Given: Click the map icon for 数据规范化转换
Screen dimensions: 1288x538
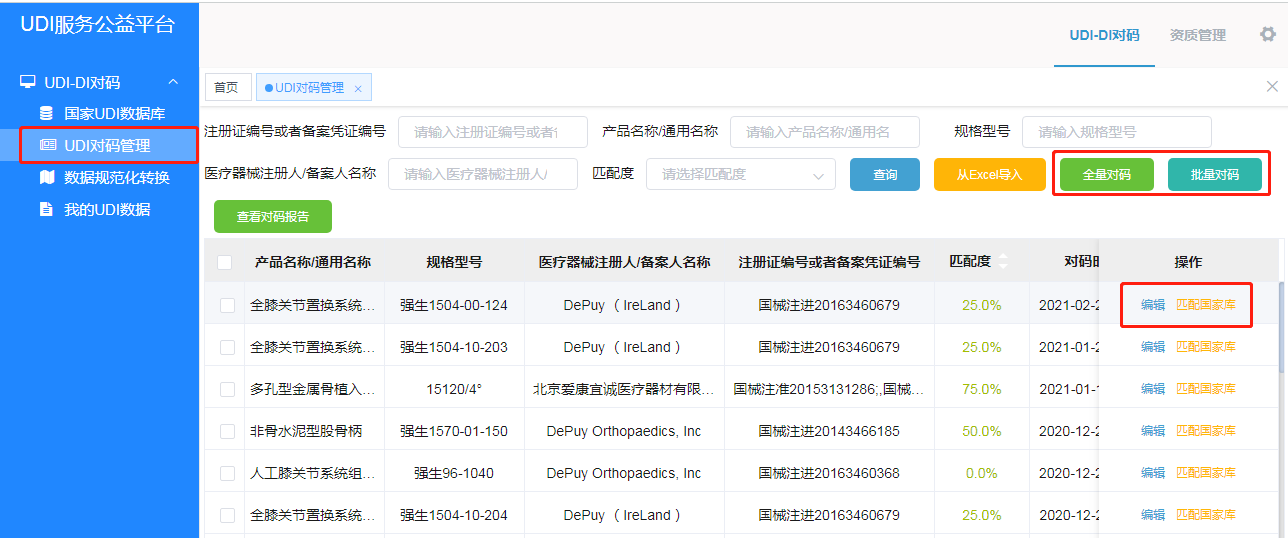Looking at the screenshot, I should 46,177.
